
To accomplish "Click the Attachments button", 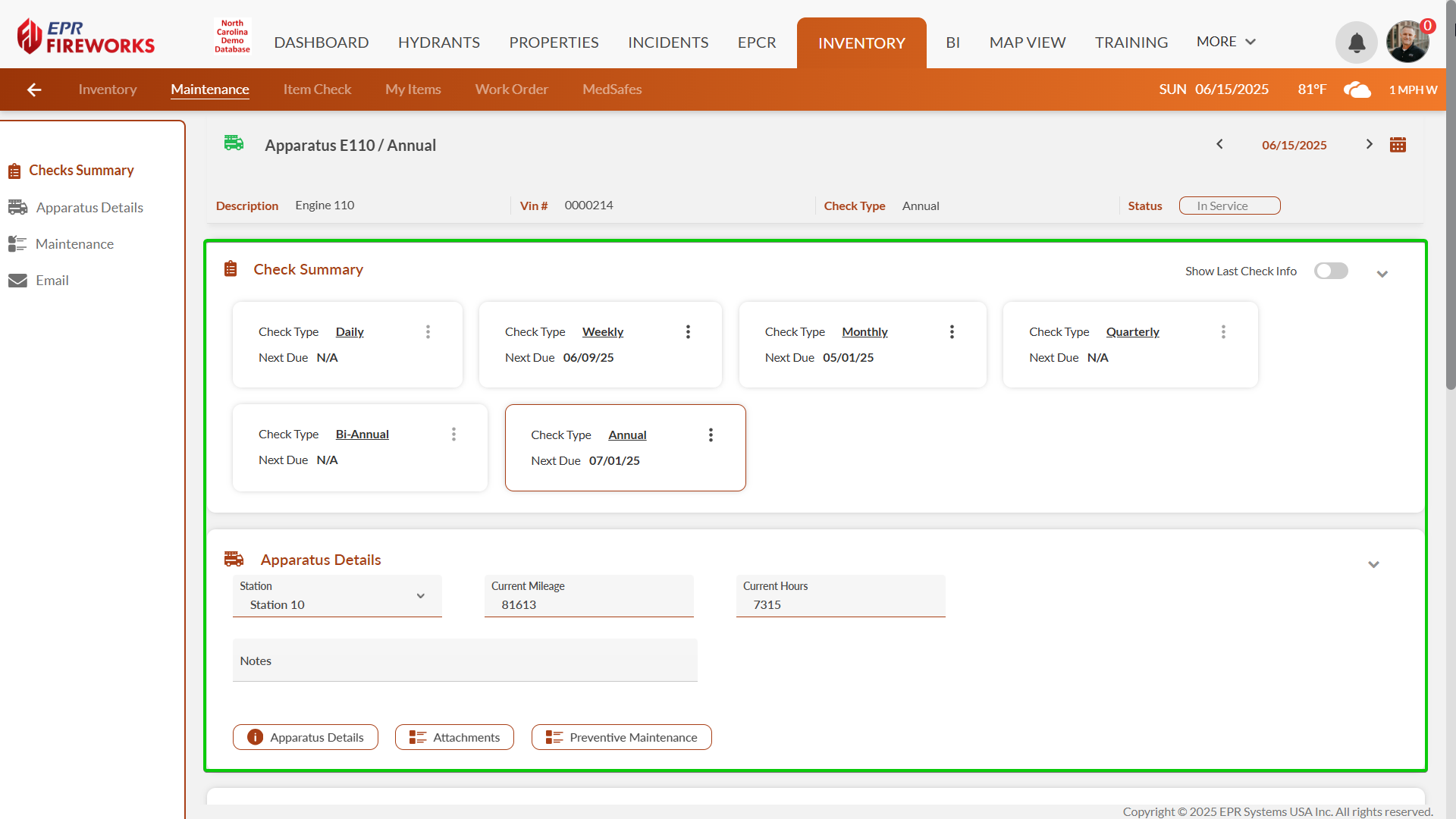I will coord(454,737).
